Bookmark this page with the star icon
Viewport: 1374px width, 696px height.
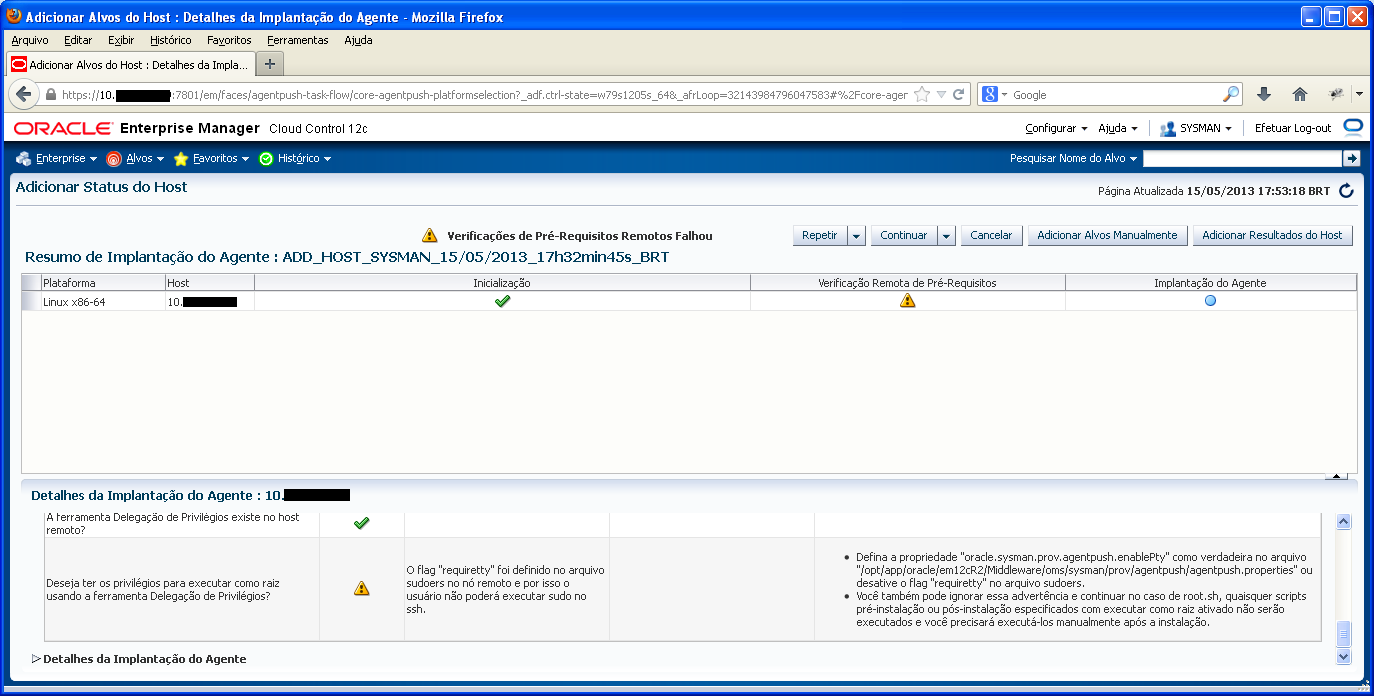click(922, 94)
